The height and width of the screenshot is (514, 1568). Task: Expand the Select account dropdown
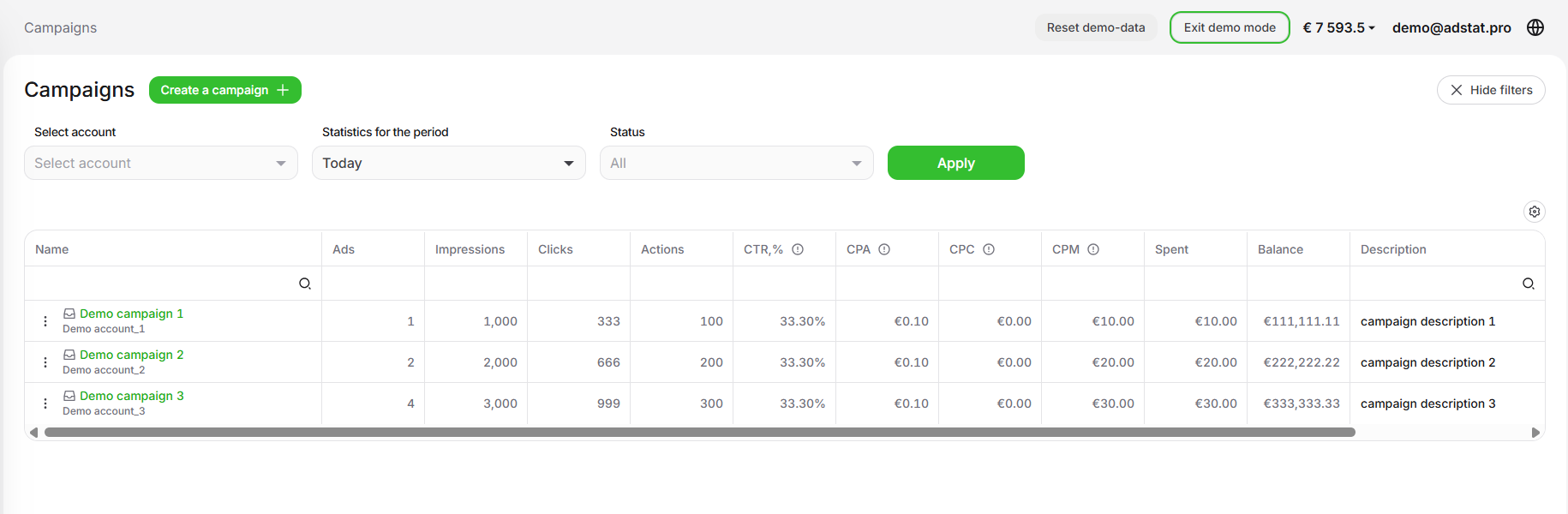point(161,163)
